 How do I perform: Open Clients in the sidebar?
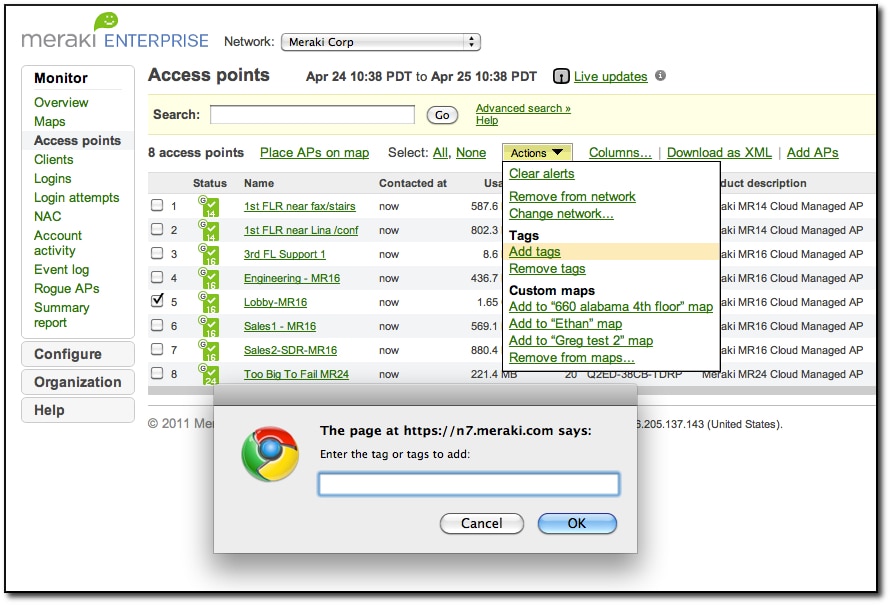click(53, 159)
